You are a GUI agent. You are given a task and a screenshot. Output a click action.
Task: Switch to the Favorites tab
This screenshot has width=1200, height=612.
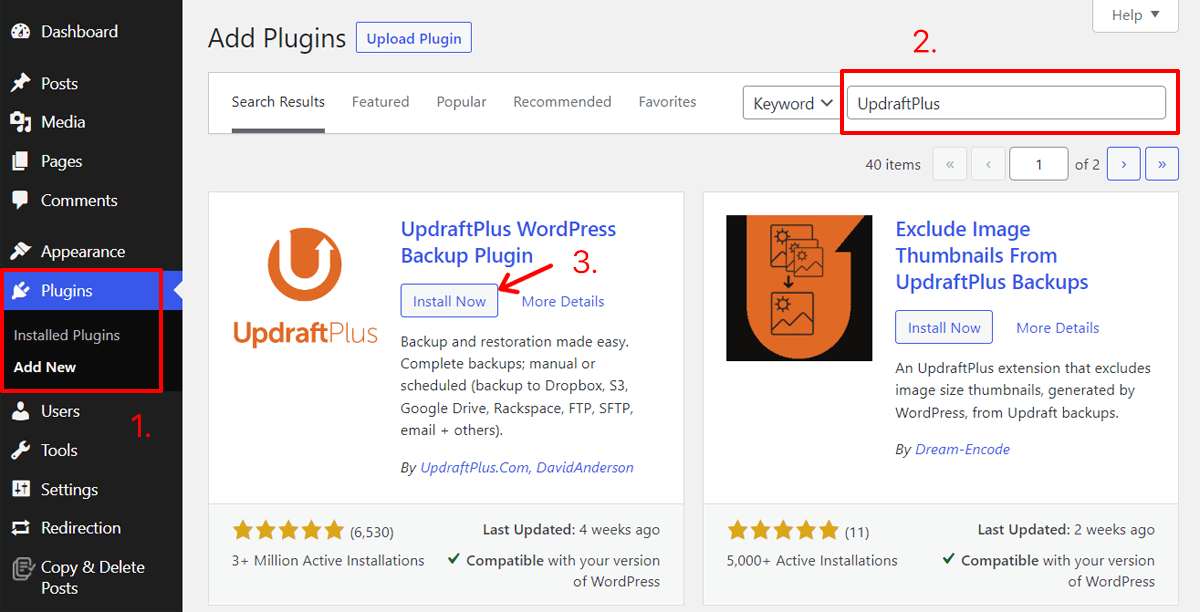pos(667,102)
